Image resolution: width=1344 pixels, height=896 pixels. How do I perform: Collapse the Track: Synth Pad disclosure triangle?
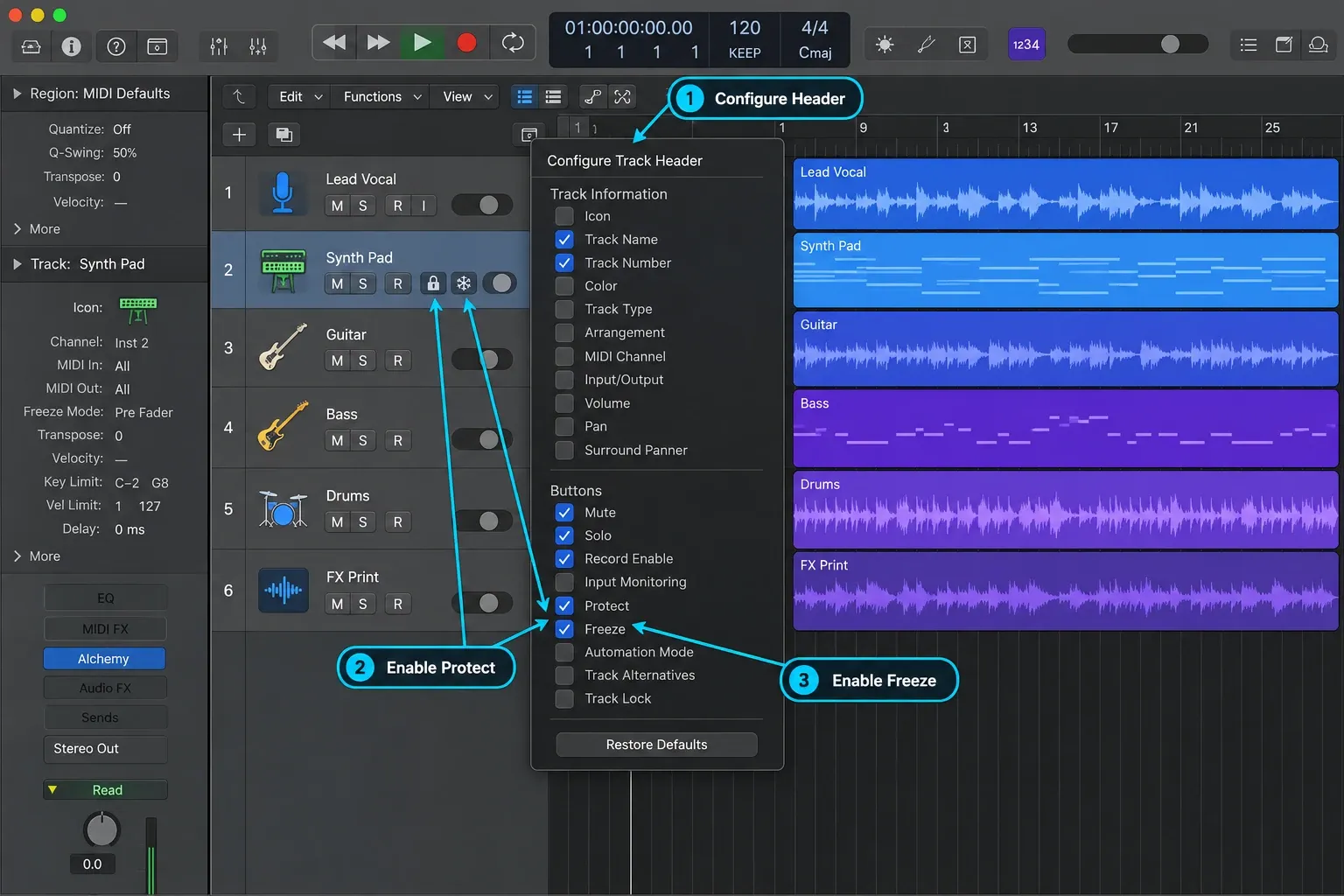pos(17,264)
